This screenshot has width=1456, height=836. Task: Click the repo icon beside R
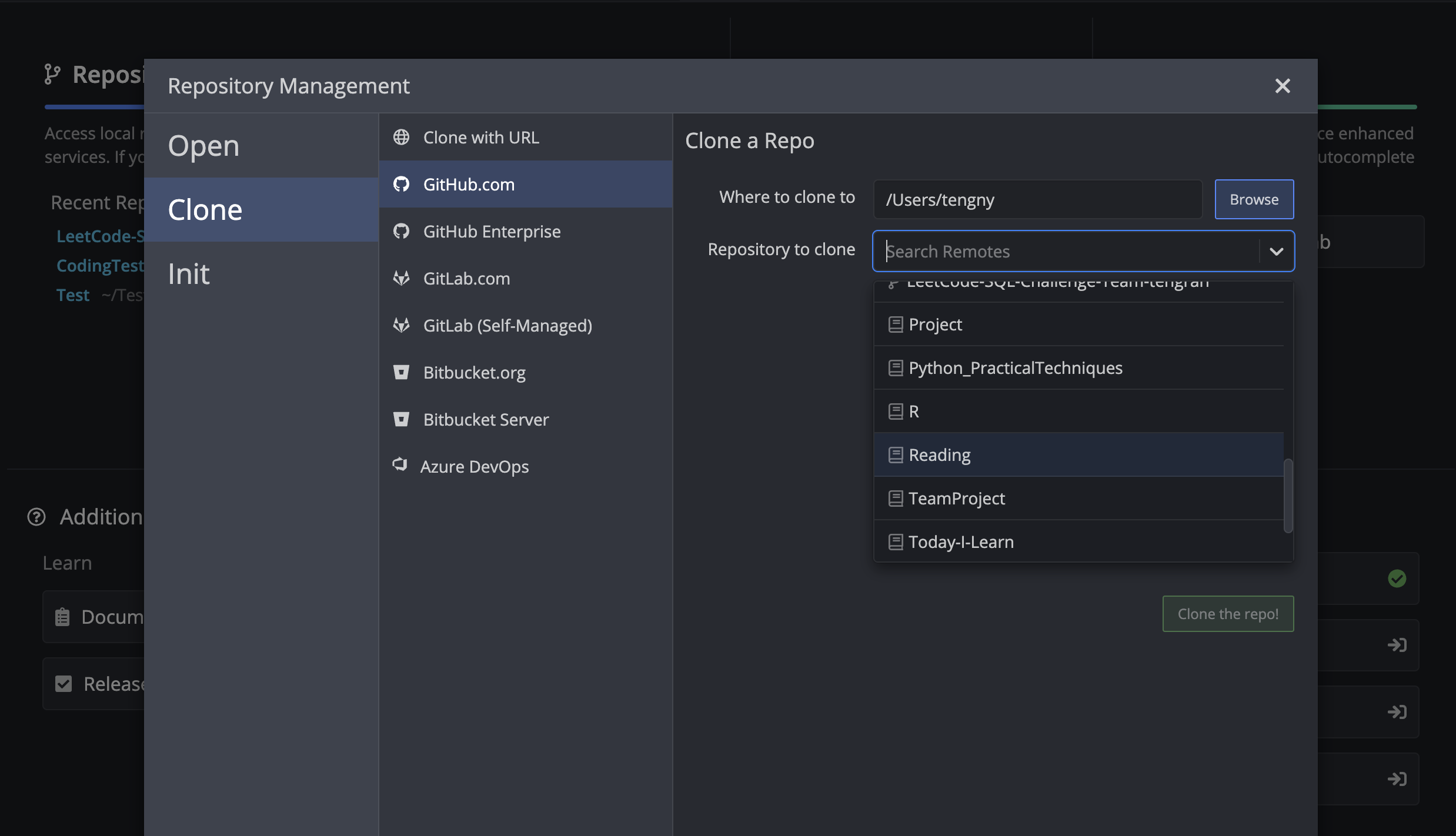point(896,411)
